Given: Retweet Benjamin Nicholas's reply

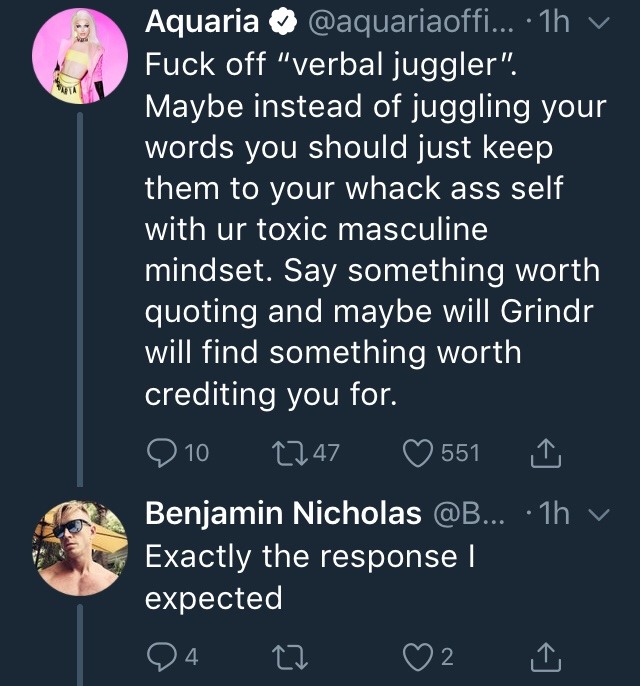Looking at the screenshot, I should tap(288, 657).
